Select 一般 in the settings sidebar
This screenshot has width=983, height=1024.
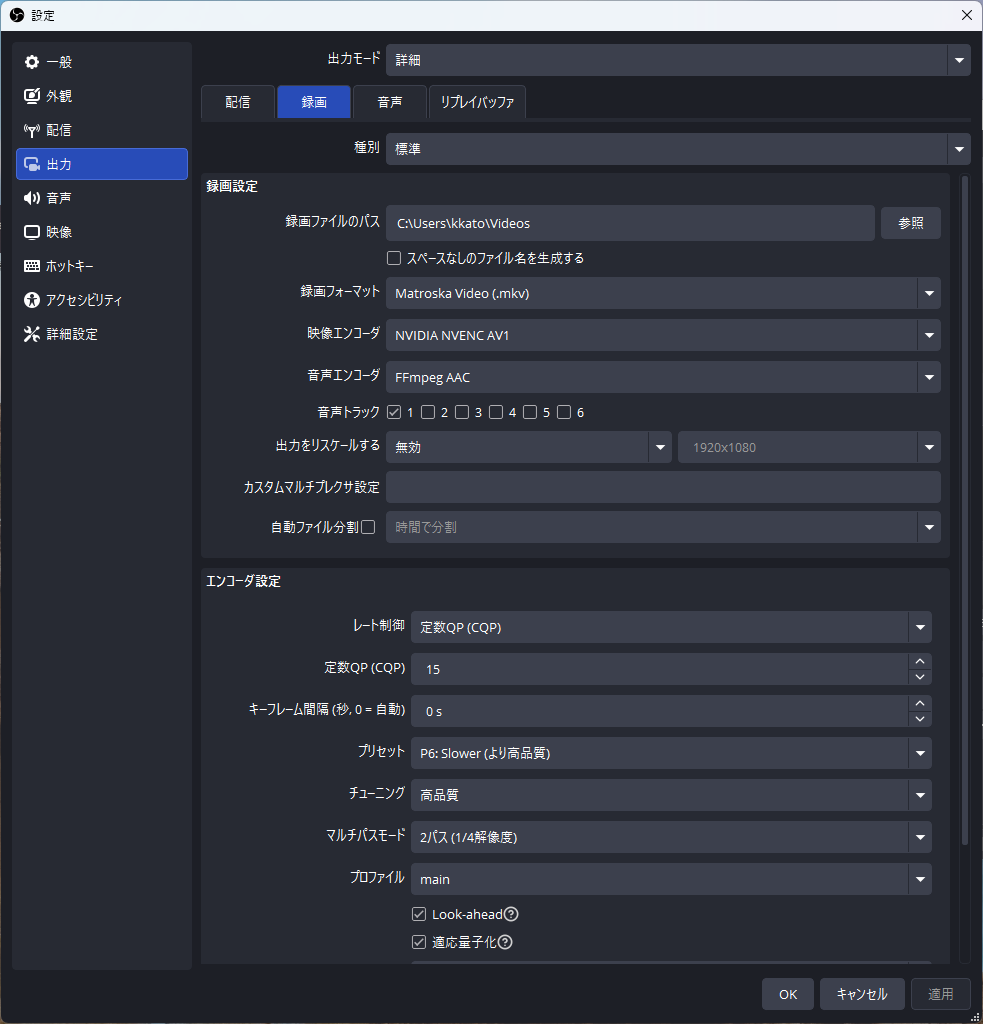[102, 62]
